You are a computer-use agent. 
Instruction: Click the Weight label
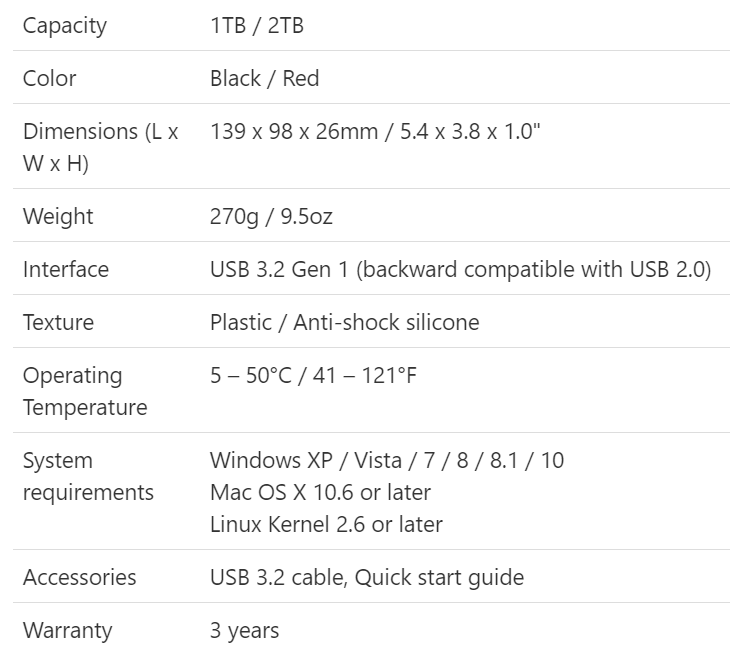coord(58,216)
